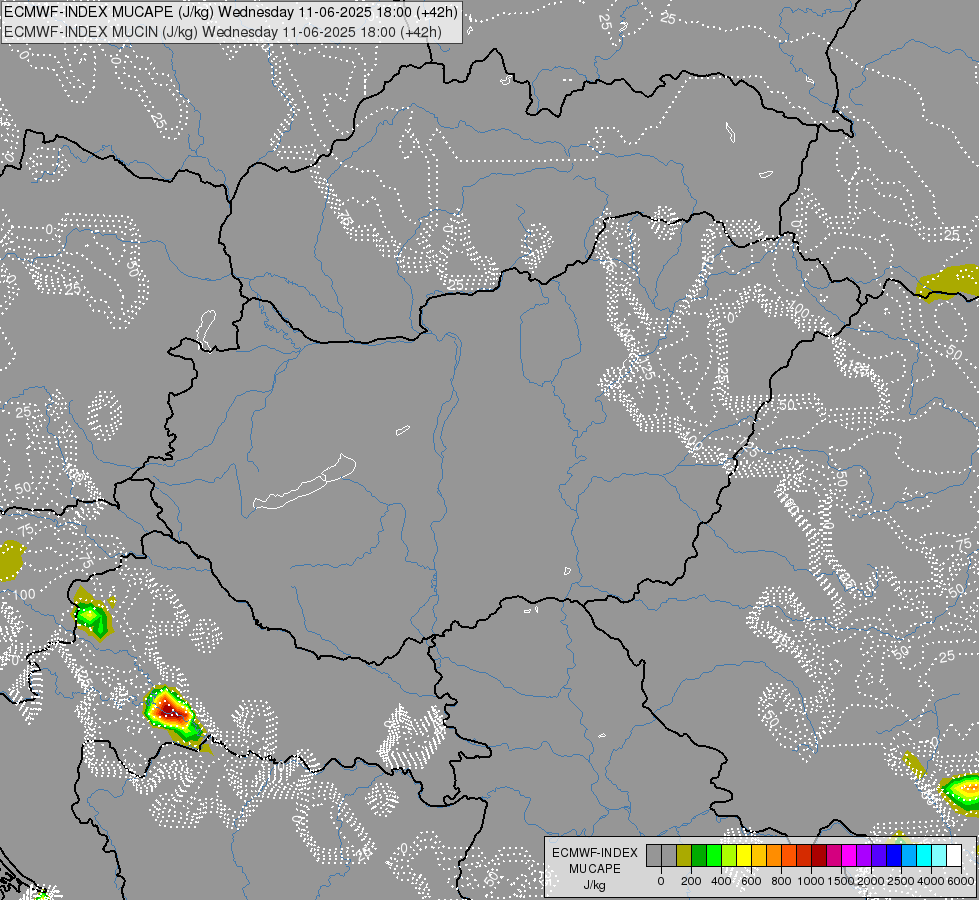The image size is (979, 900).
Task: Select the pure yellow legend swatch
Action: click(744, 855)
